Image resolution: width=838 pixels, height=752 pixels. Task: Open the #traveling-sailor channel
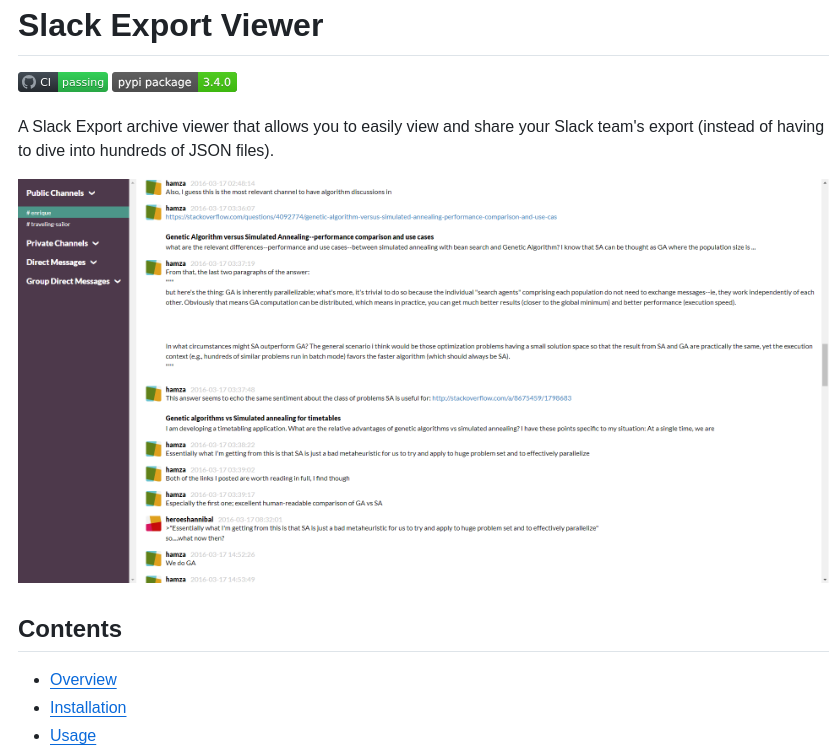48,224
